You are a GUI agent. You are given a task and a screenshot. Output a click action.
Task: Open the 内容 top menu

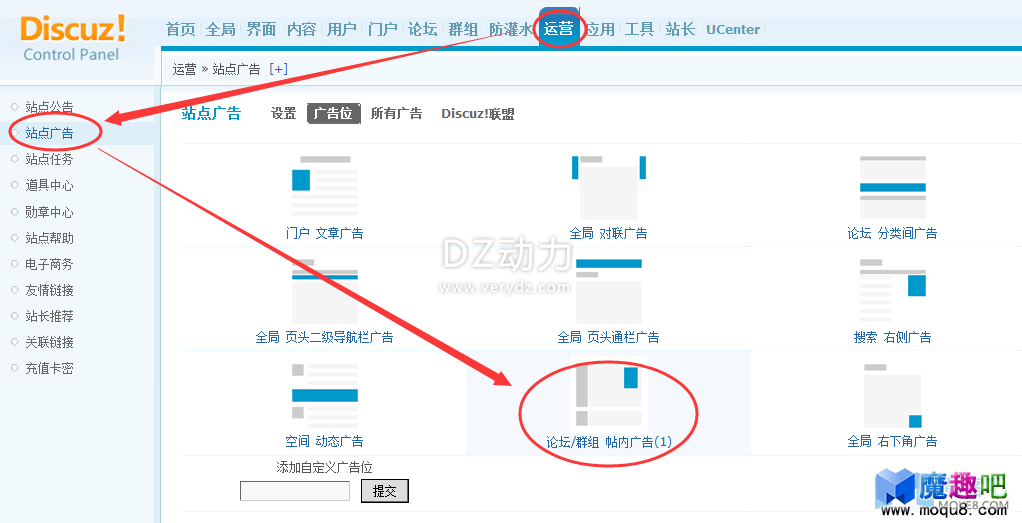[x=302, y=29]
